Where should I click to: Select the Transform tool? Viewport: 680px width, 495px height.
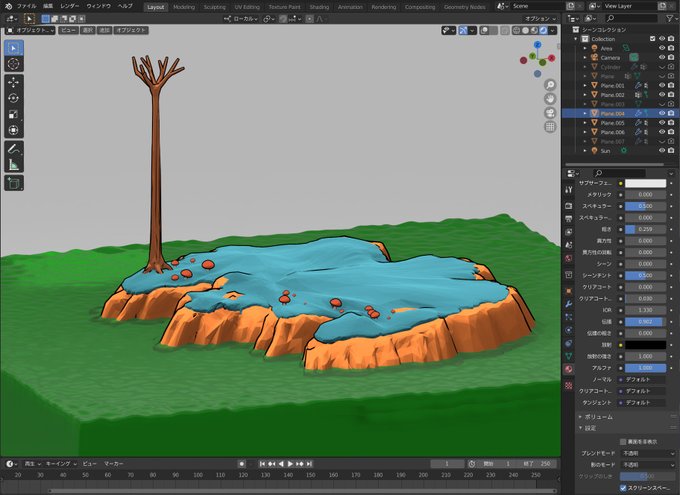pos(13,130)
